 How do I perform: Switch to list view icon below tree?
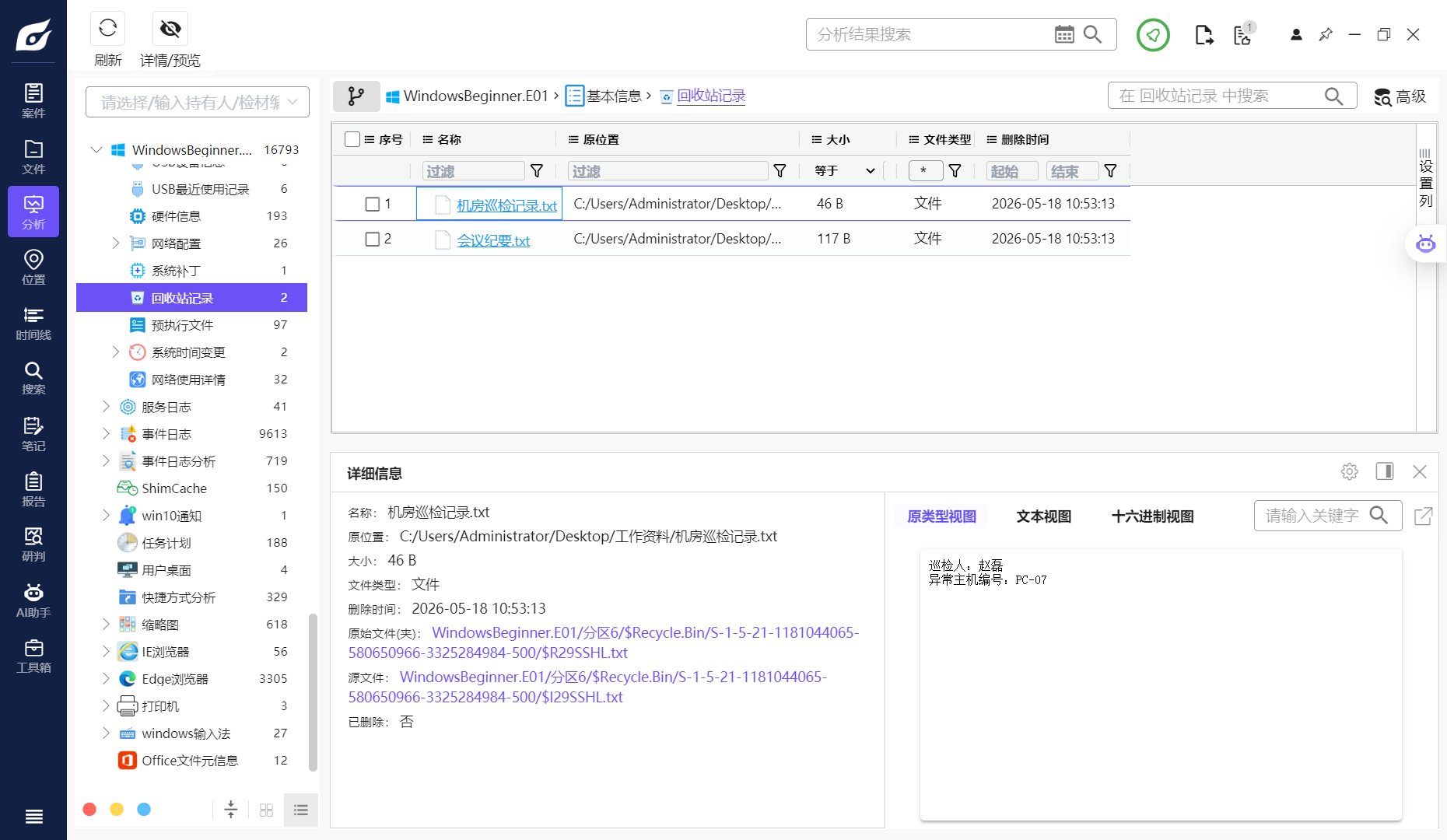click(x=301, y=810)
